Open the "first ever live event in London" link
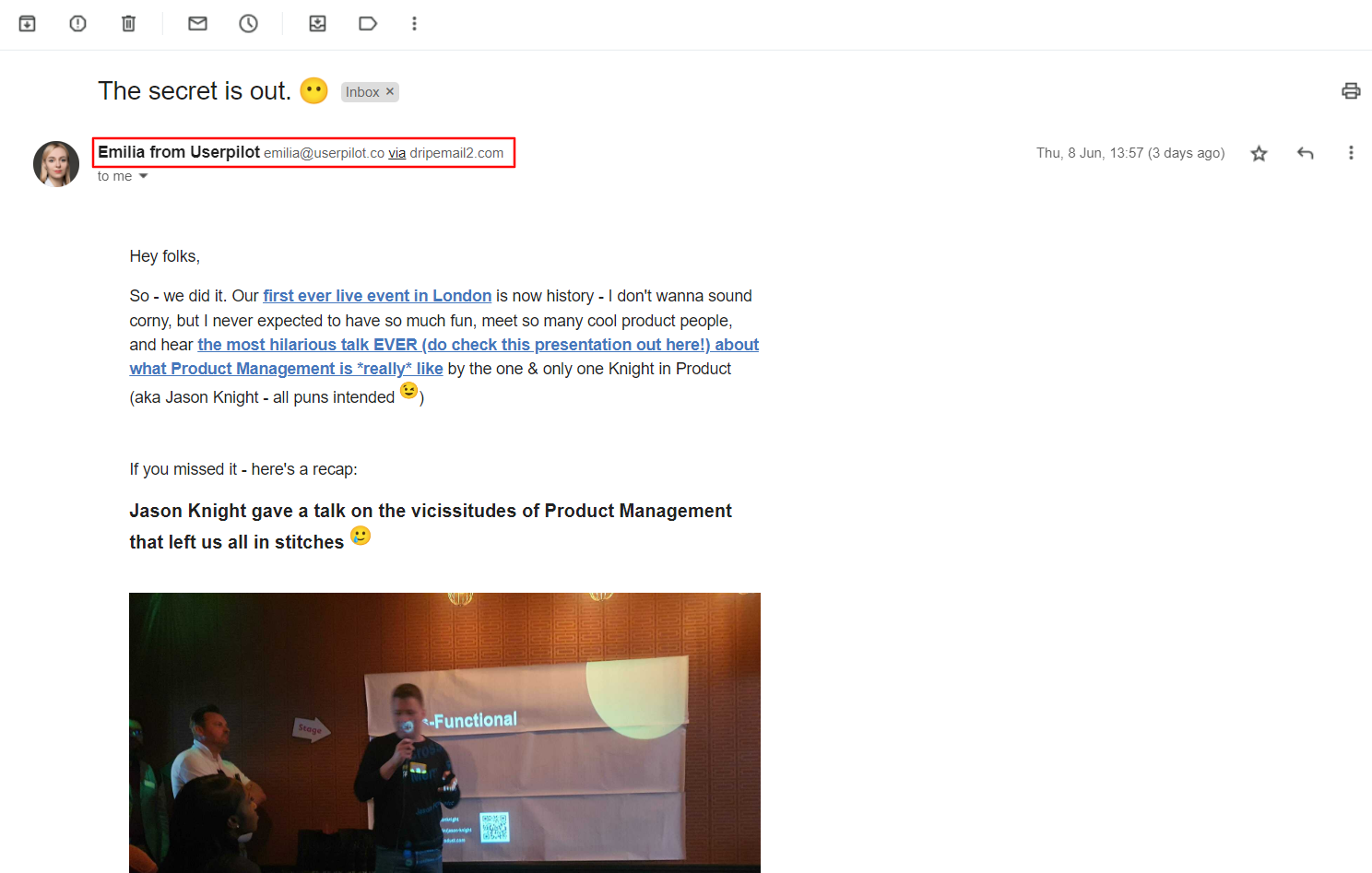This screenshot has height=873, width=1372. point(377,296)
